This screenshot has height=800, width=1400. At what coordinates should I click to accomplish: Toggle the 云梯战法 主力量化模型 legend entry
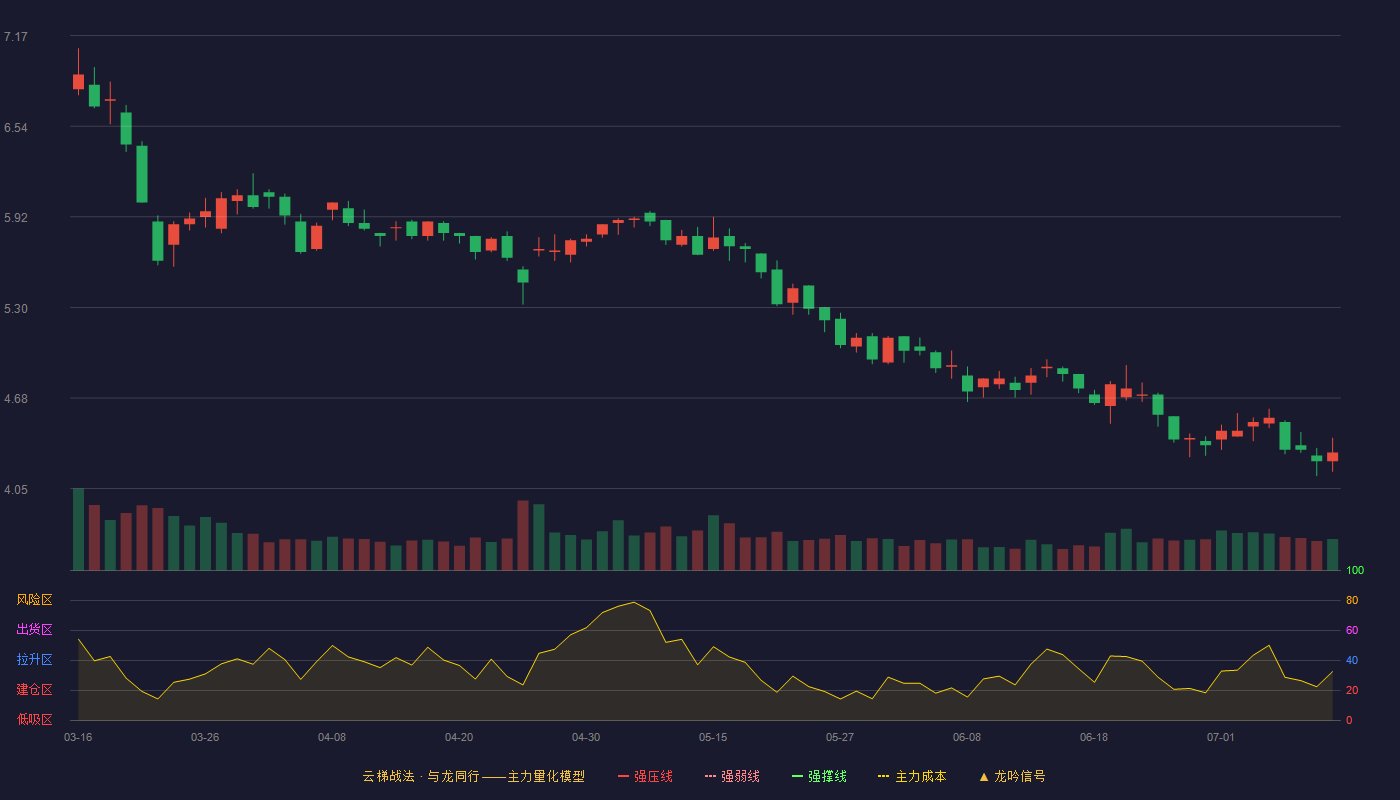tap(473, 776)
